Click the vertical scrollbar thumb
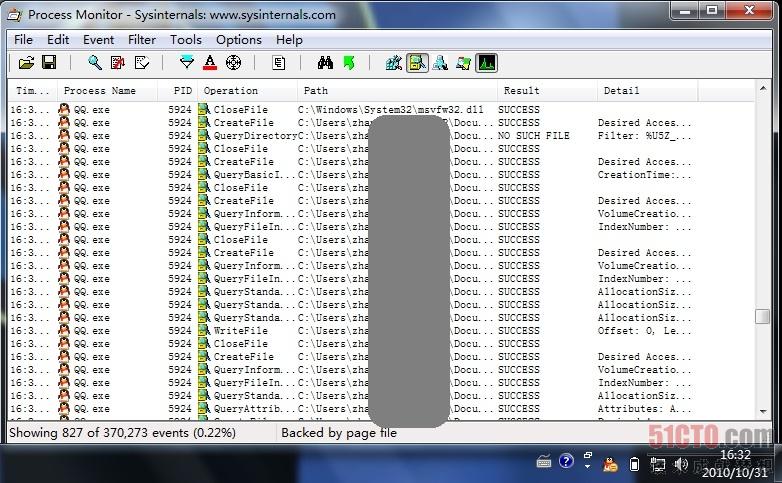Screen dimensions: 782x483 point(763,316)
